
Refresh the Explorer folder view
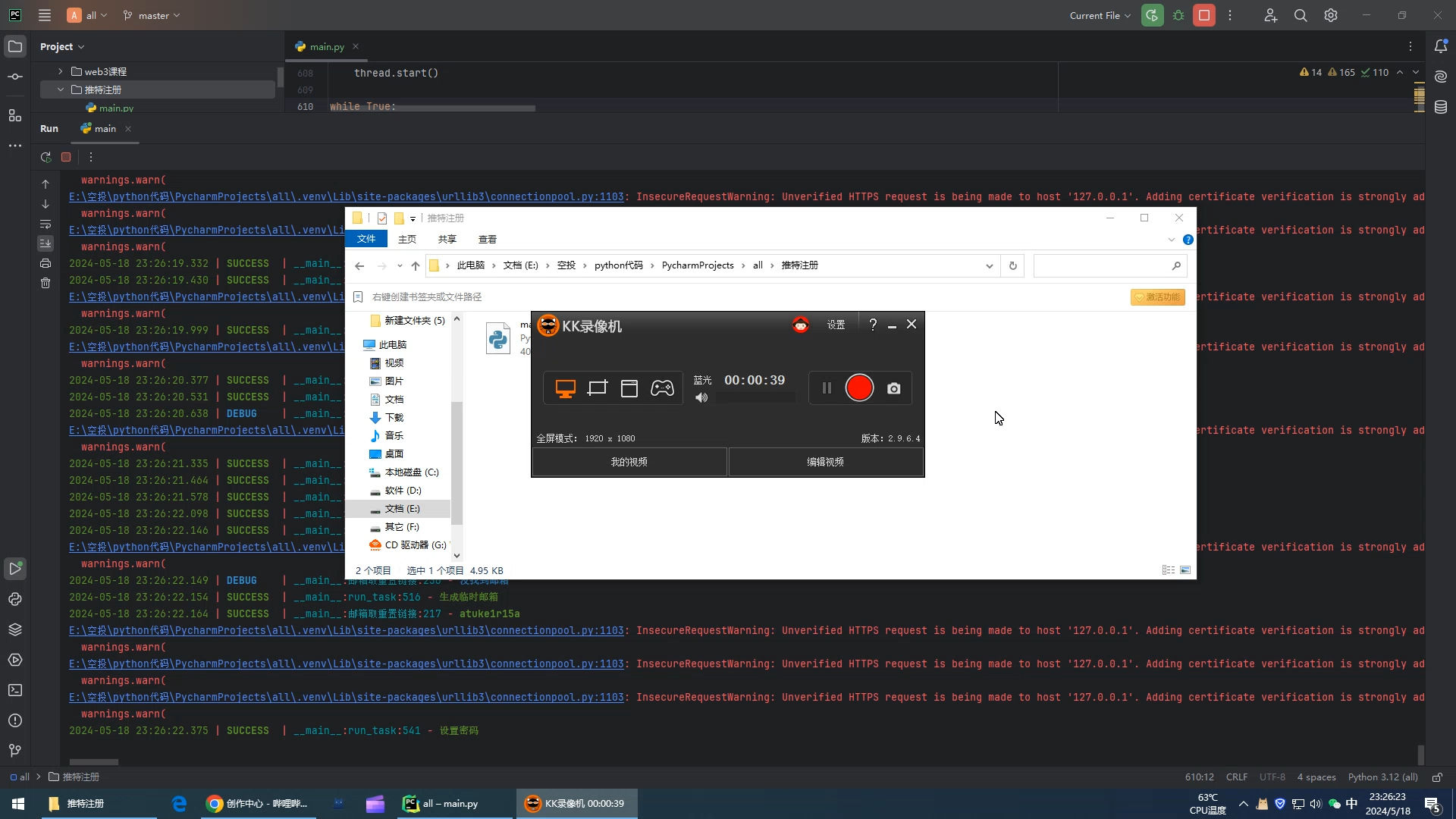coord(1013,266)
